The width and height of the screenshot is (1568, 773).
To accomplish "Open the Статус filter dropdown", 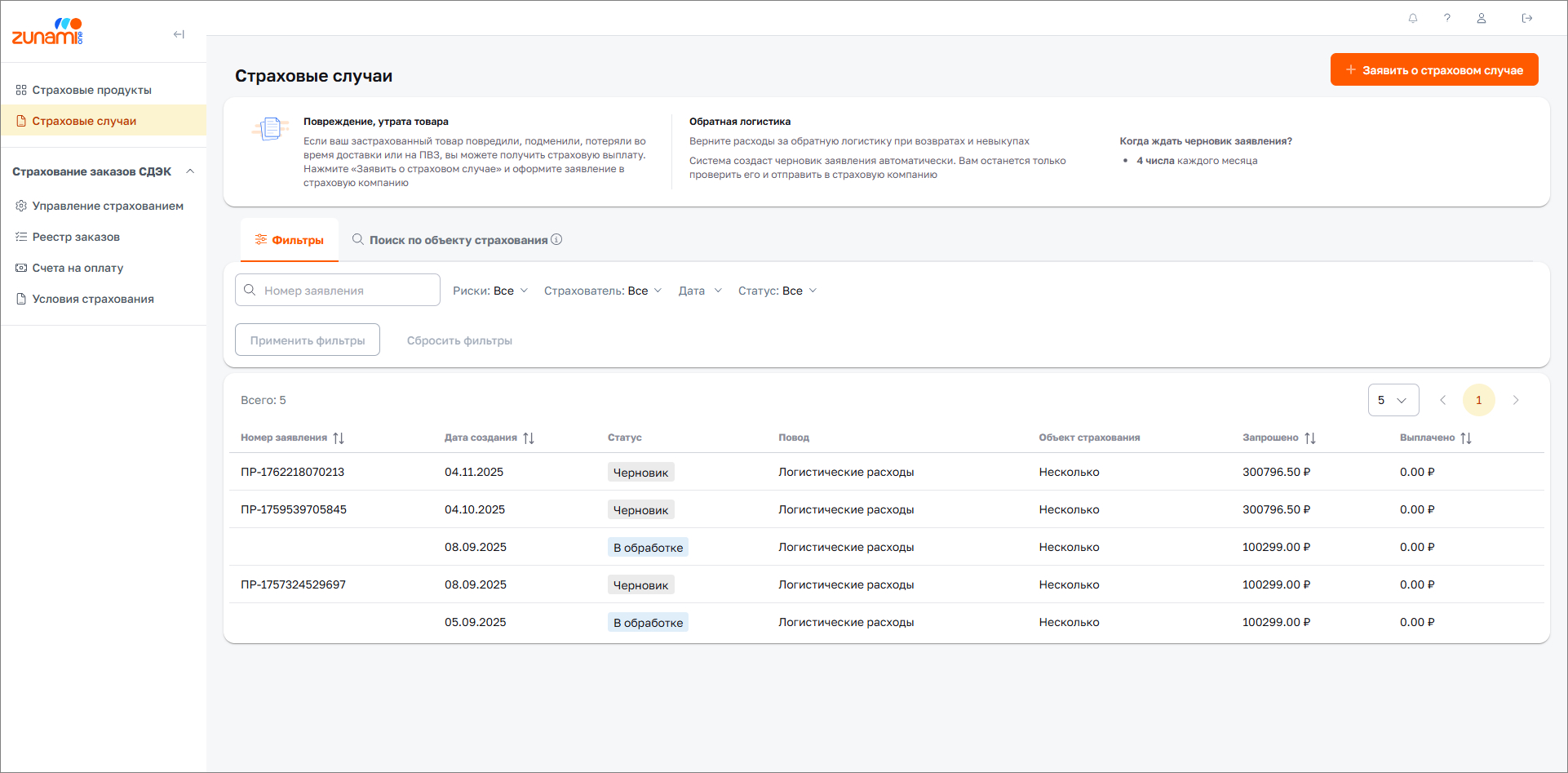I will pyautogui.click(x=777, y=291).
